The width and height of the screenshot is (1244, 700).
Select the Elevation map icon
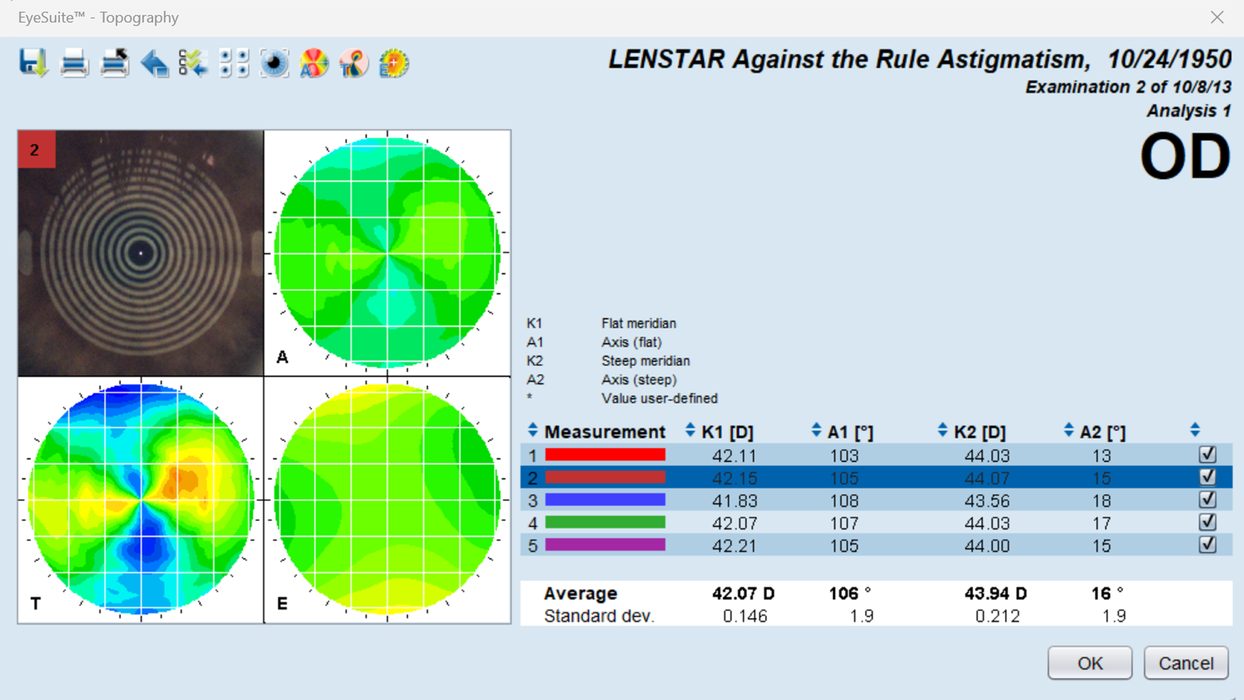(392, 62)
